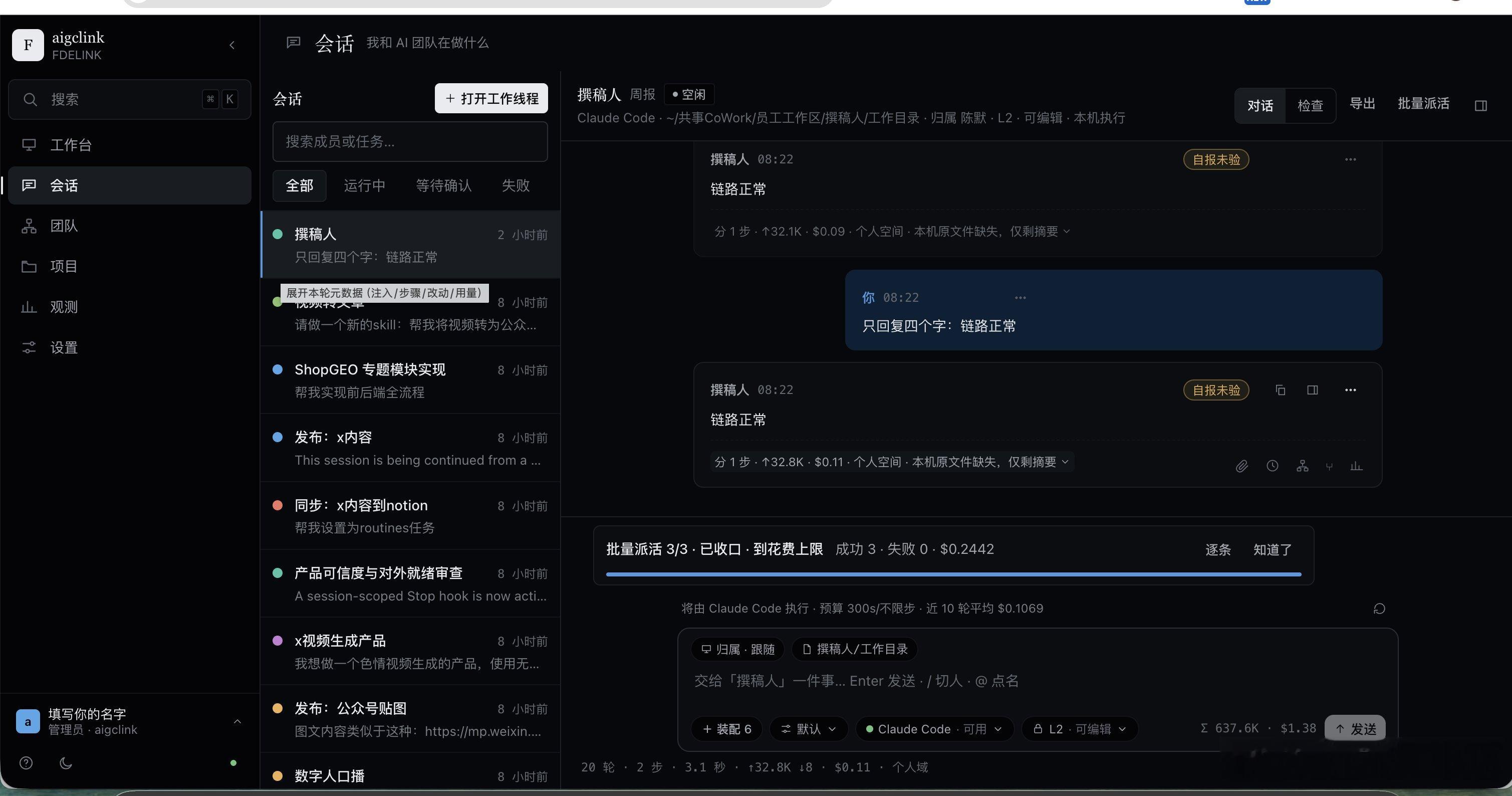
Task: Click the 自报未验 badge on the latest reply
Action: tap(1216, 390)
